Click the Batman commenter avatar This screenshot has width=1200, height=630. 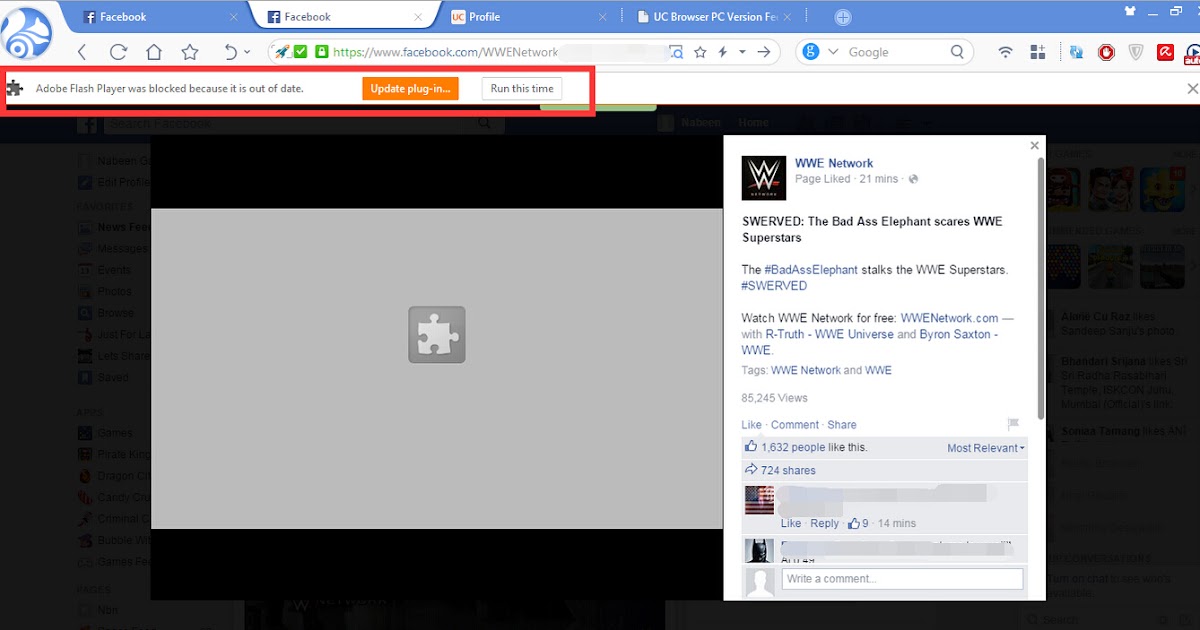[x=760, y=550]
